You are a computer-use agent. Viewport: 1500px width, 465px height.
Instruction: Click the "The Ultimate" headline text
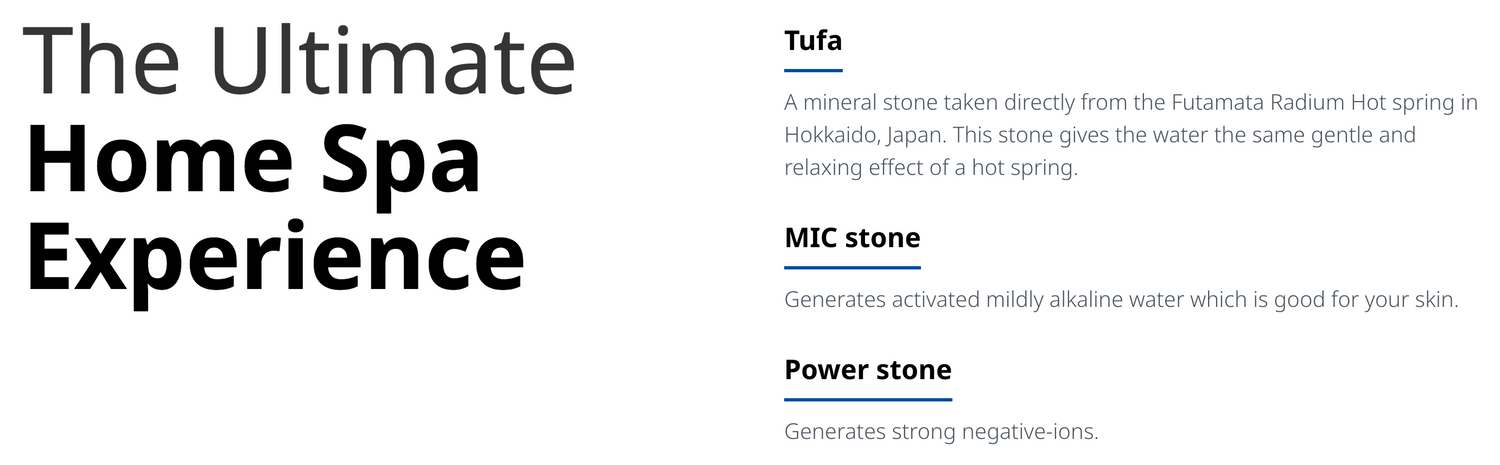pyautogui.click(x=298, y=62)
